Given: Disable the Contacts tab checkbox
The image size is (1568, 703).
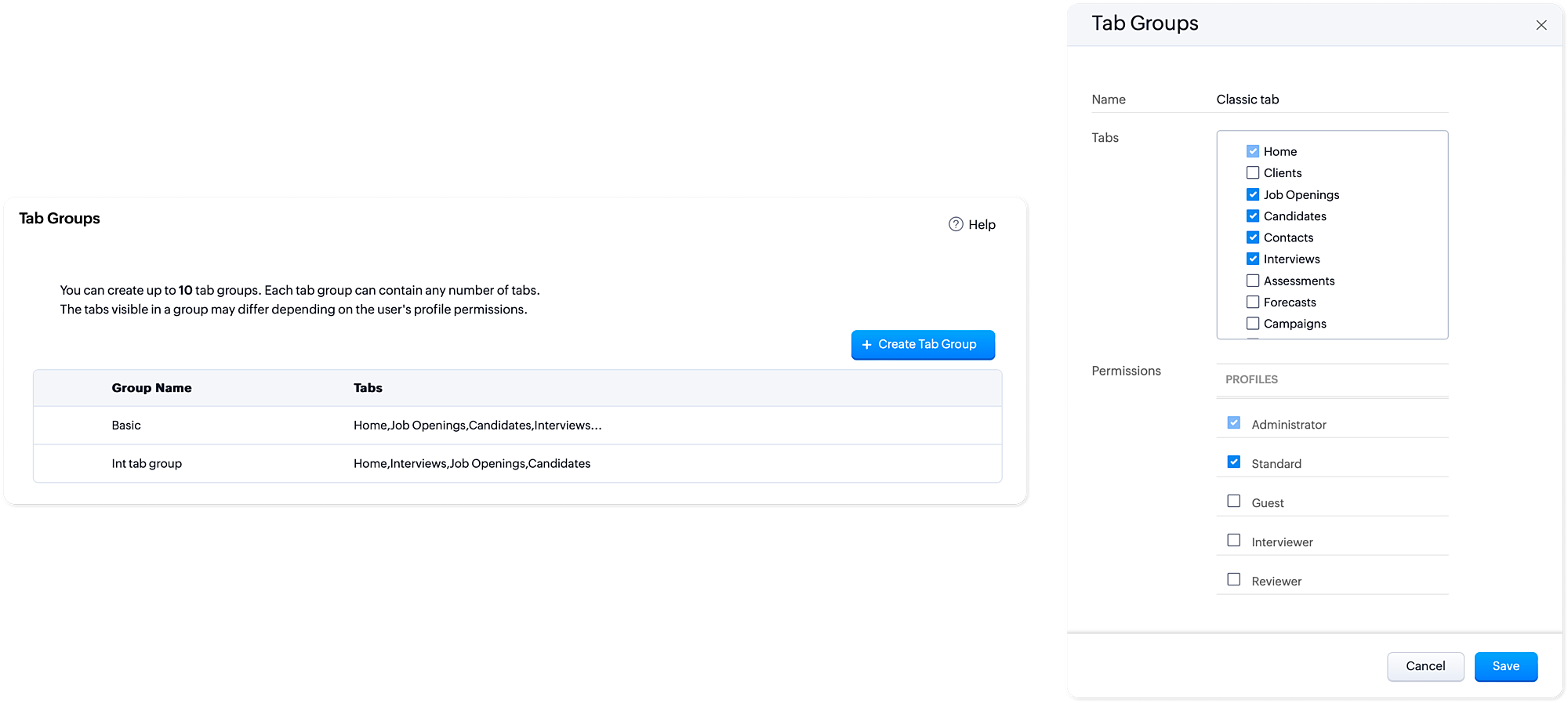Looking at the screenshot, I should pos(1253,237).
